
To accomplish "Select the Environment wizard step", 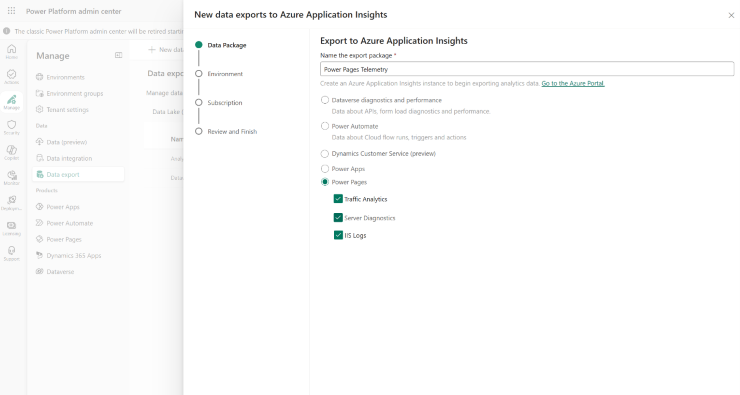I will [219, 74].
